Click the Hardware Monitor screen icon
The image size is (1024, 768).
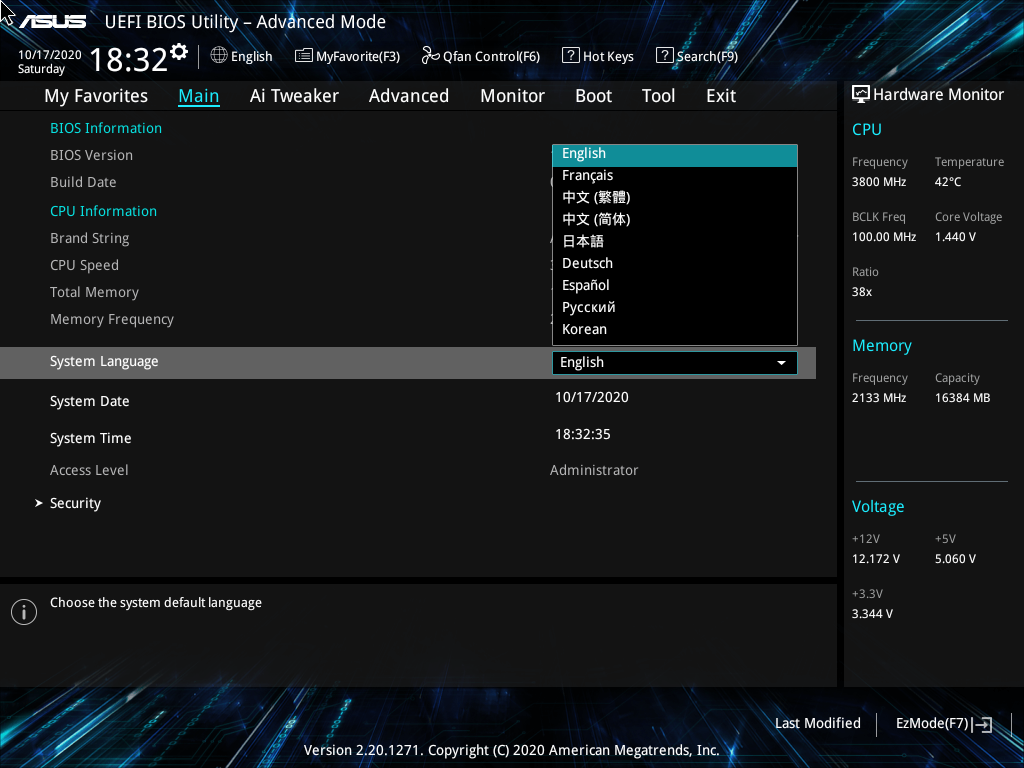tap(861, 95)
